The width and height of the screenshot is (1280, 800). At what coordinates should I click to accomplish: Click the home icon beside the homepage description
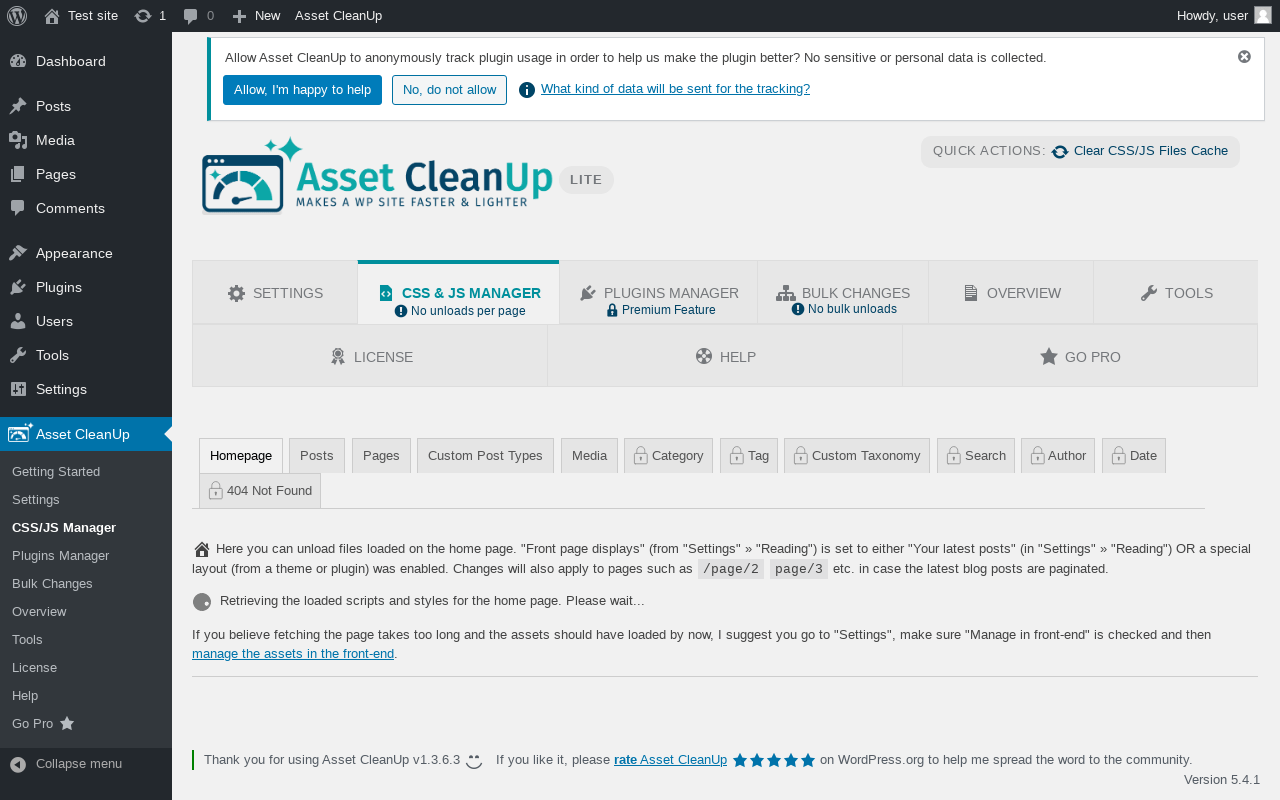[202, 549]
